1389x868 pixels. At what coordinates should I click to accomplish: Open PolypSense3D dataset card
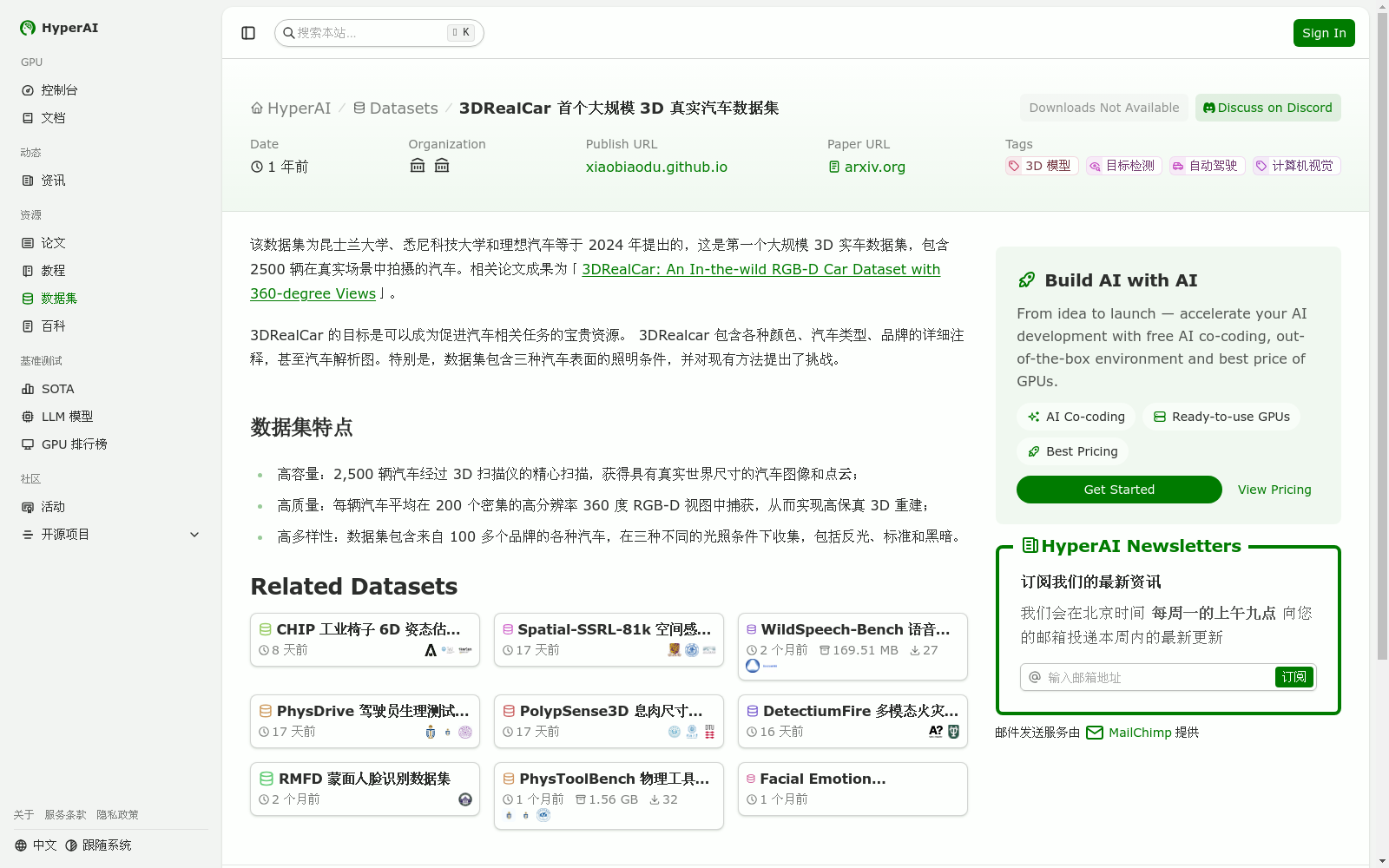(609, 721)
